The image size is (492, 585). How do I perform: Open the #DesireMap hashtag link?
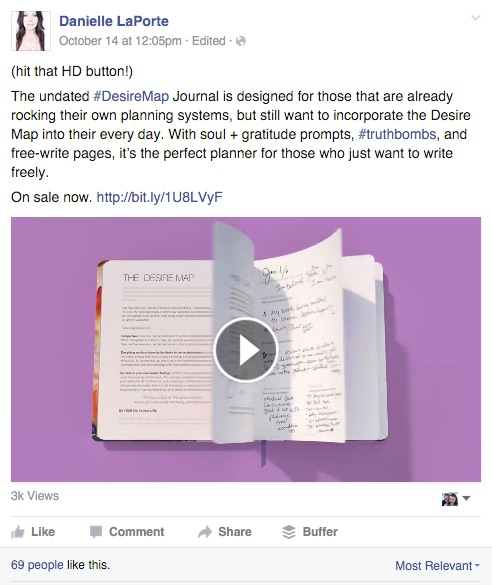131,96
